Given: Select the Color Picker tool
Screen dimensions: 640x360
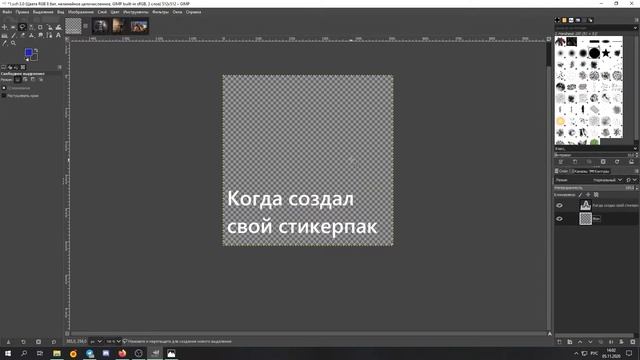Looking at the screenshot, I should 4,43.
